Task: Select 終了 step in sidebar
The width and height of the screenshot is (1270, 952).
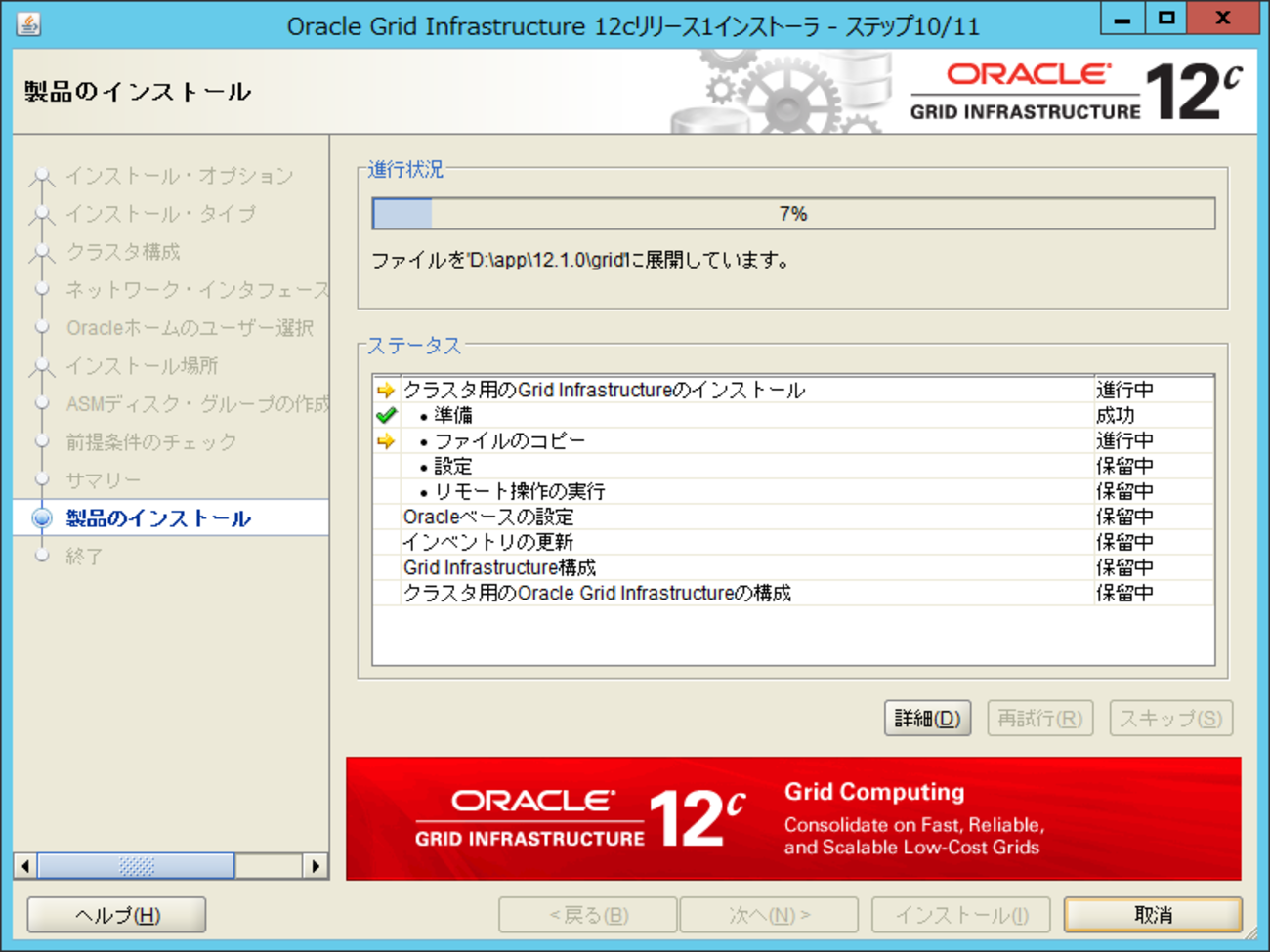Action: click(x=84, y=557)
